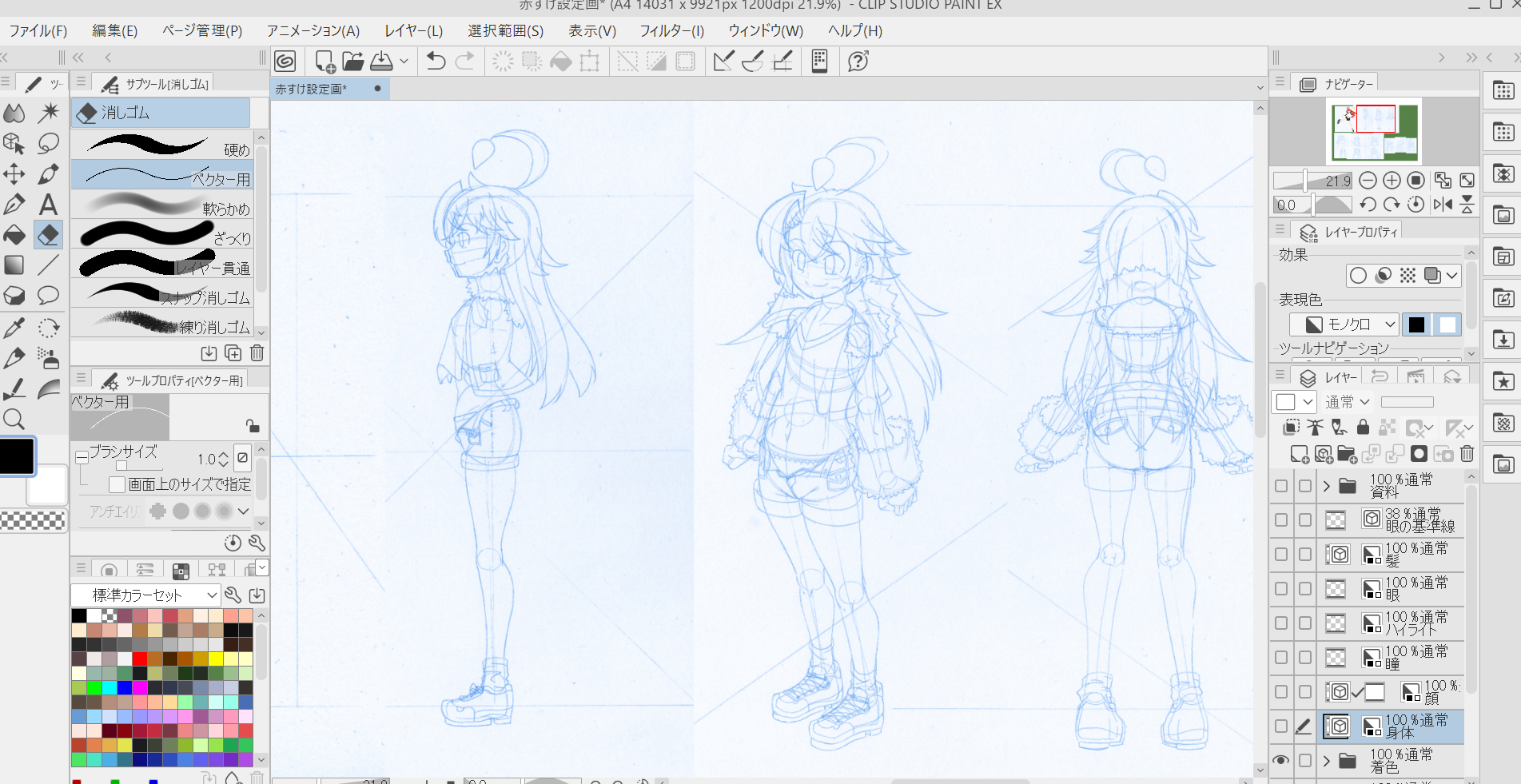The width and height of the screenshot is (1521, 784).
Task: Click the Undo arrow in command bar
Action: 436,62
